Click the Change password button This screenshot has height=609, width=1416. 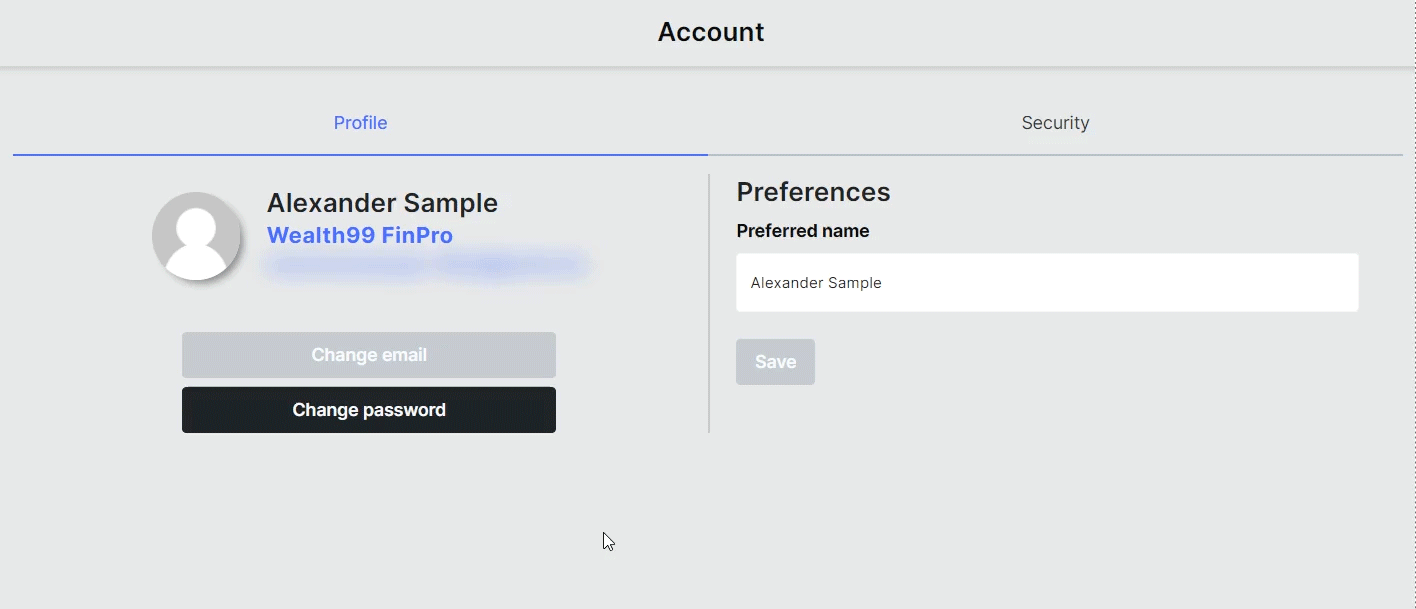(x=369, y=410)
